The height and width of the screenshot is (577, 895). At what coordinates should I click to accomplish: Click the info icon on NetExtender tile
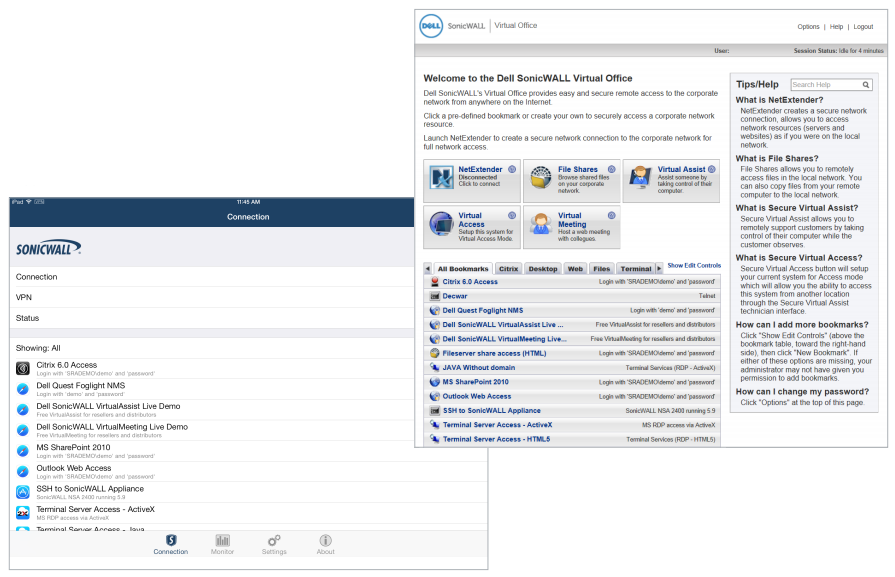pos(512,170)
